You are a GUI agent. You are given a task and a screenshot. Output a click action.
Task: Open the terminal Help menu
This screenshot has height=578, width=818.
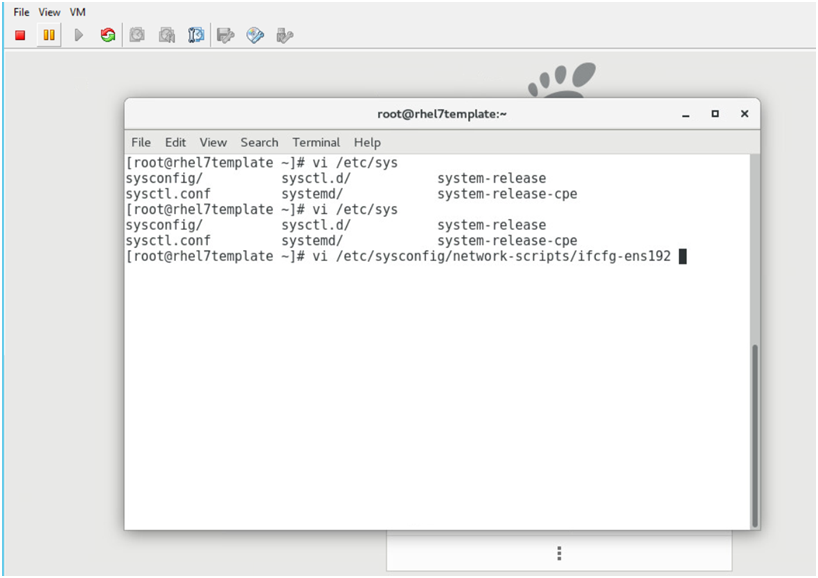click(367, 142)
